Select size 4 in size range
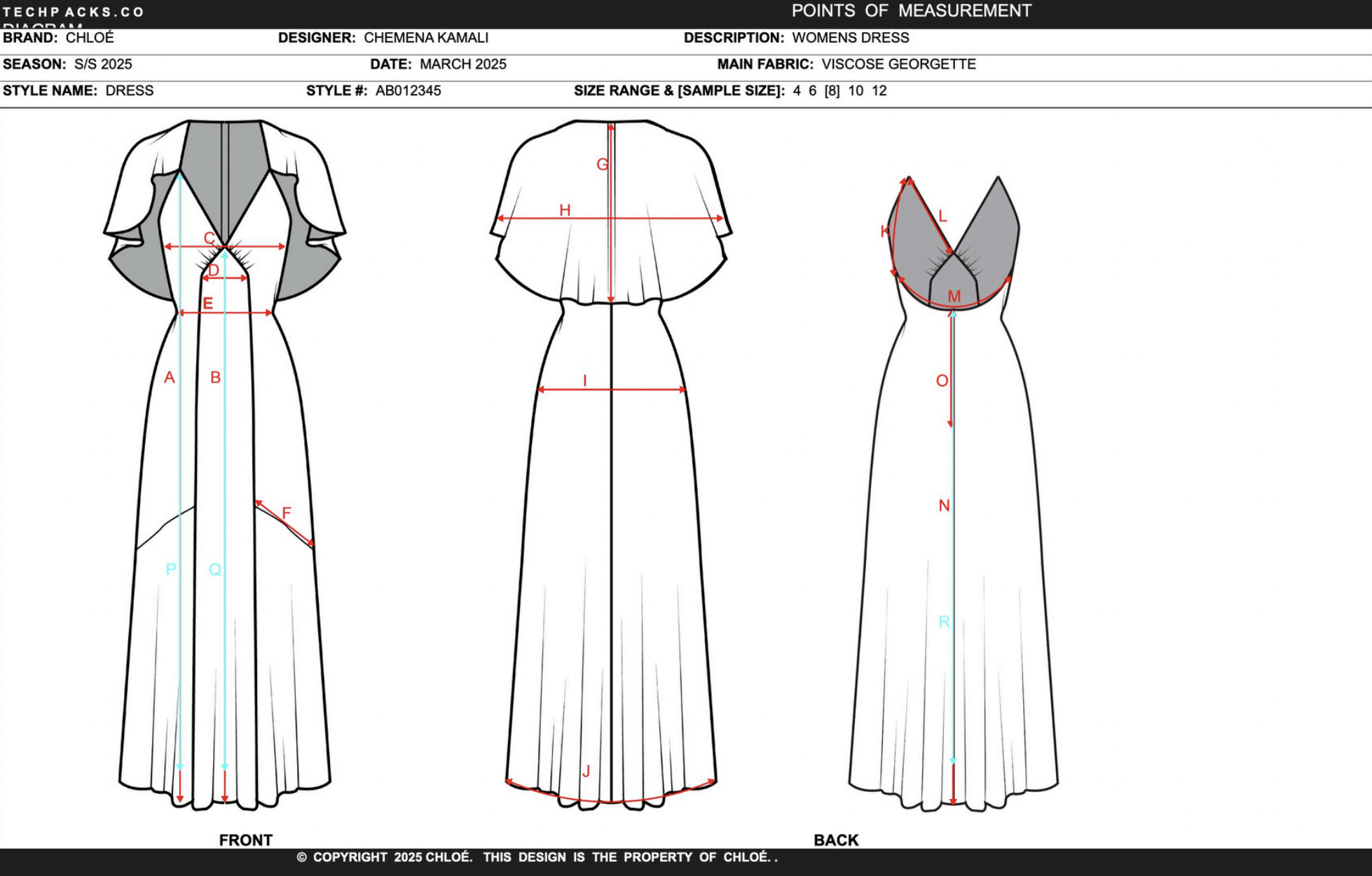The image size is (1372, 876). (x=797, y=91)
